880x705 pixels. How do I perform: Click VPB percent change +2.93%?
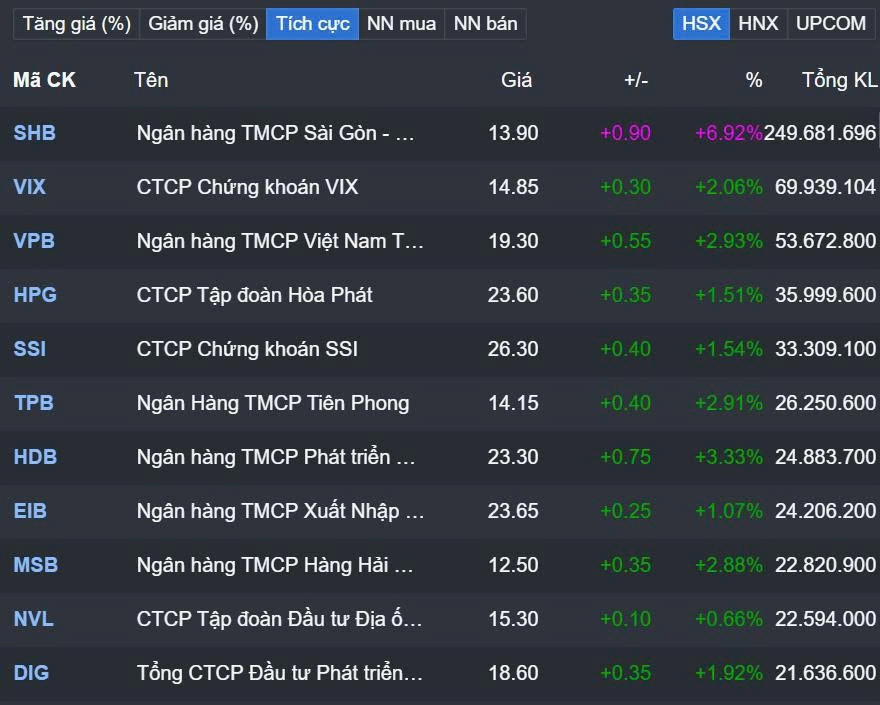pos(728,241)
